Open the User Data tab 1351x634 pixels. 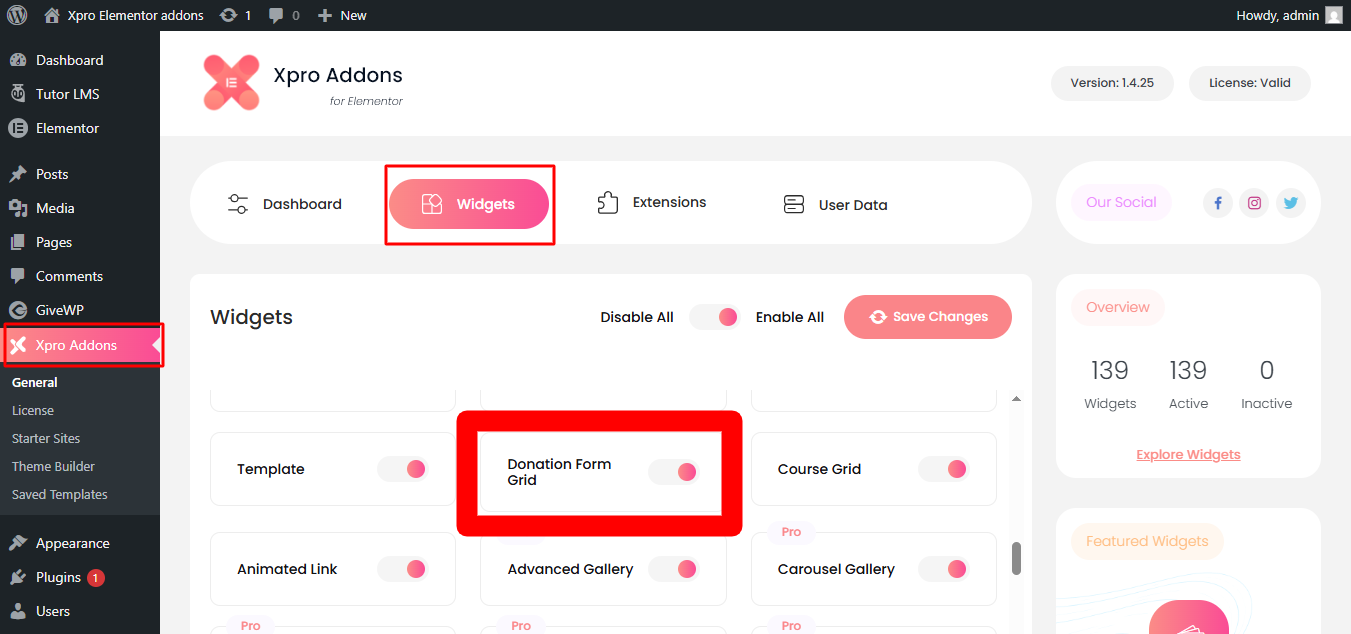click(x=835, y=205)
